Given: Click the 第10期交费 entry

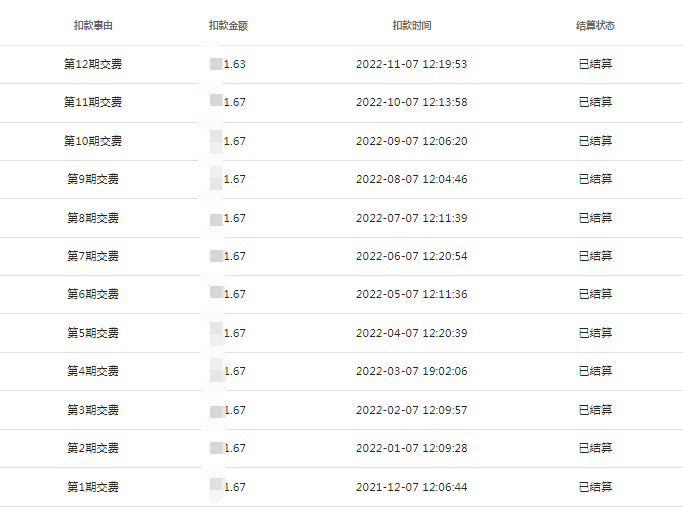Looking at the screenshot, I should tap(93, 141).
